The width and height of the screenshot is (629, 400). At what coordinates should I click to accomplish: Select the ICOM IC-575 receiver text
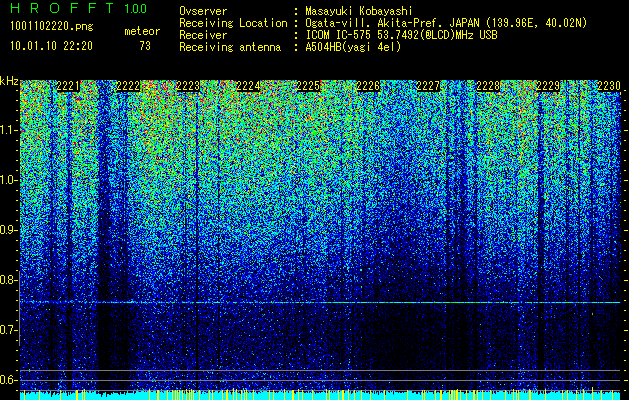point(401,35)
